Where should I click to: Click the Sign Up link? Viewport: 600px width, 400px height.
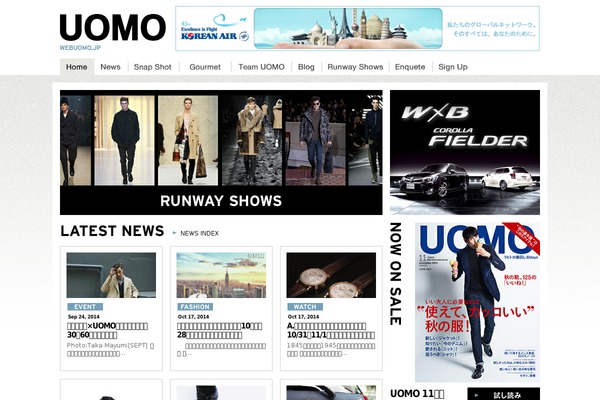[453, 67]
